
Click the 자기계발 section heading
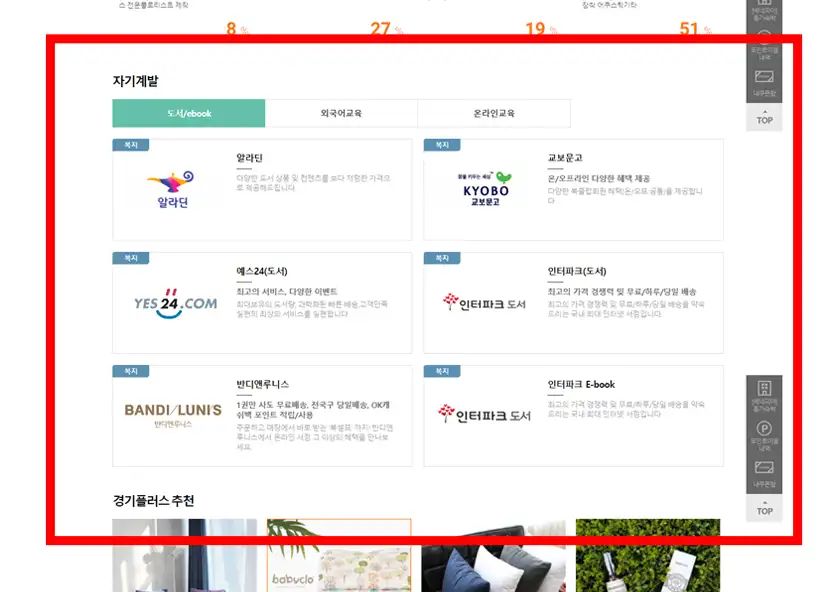[x=135, y=81]
